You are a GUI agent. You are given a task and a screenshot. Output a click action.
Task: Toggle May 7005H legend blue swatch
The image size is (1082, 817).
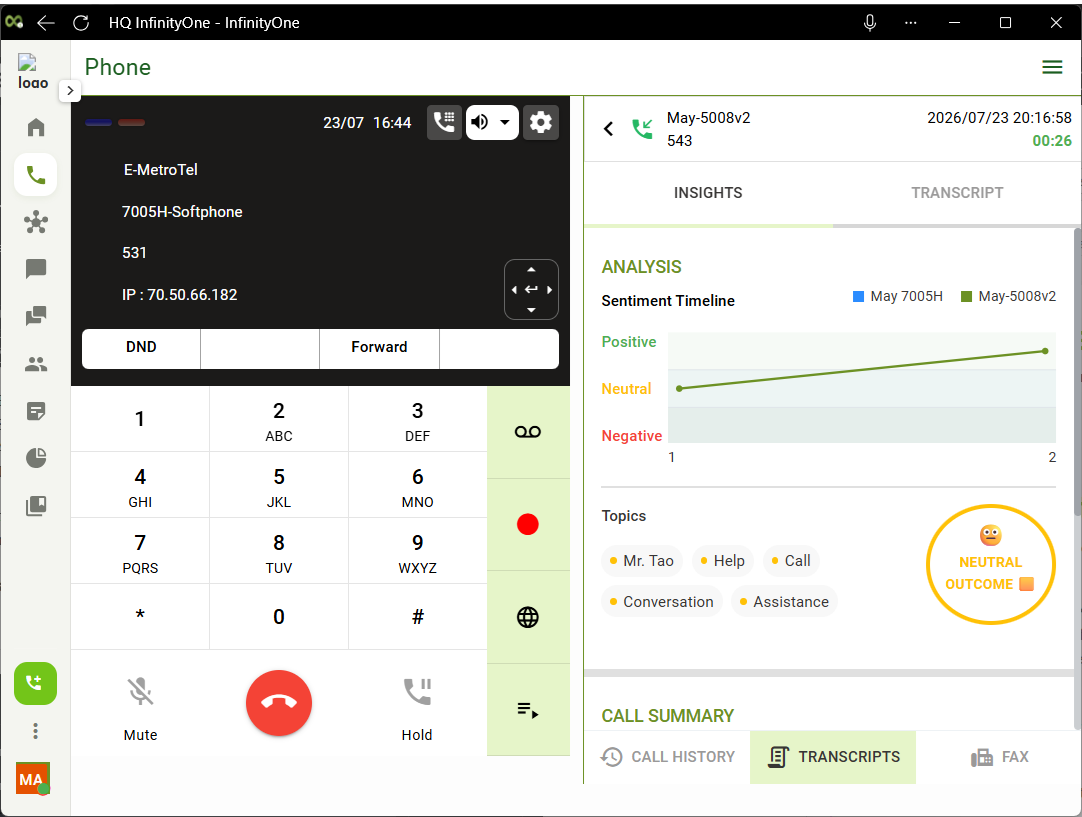tap(858, 297)
